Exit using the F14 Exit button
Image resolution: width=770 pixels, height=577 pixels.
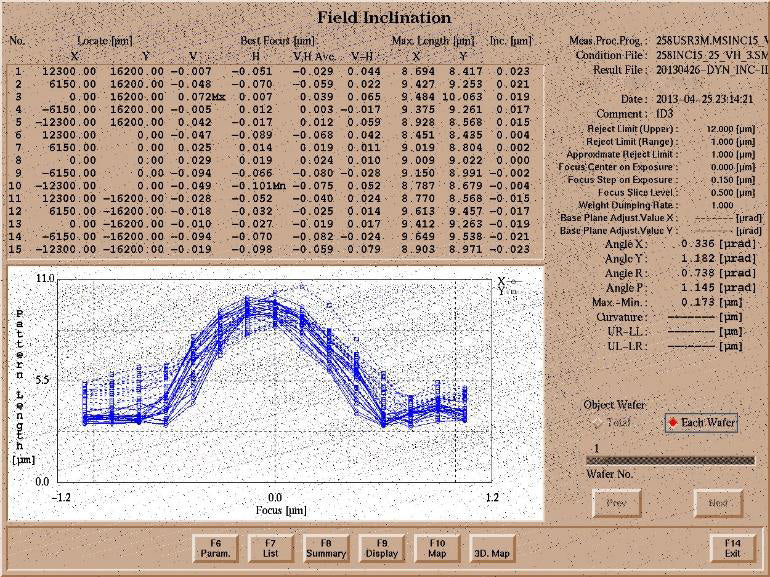pyautogui.click(x=733, y=547)
